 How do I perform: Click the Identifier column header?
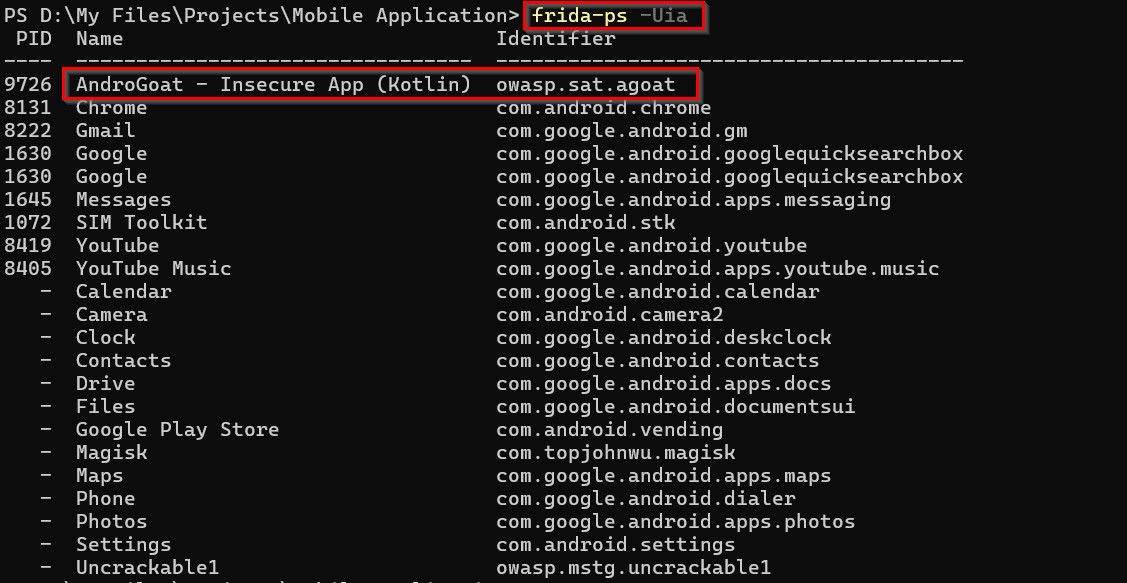[x=555, y=39]
